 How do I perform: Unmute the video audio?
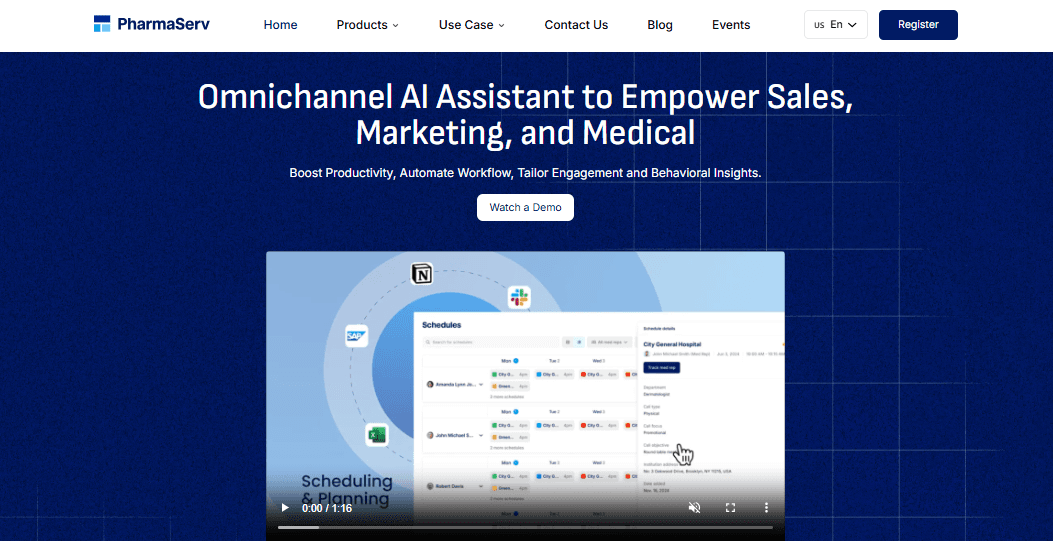694,508
